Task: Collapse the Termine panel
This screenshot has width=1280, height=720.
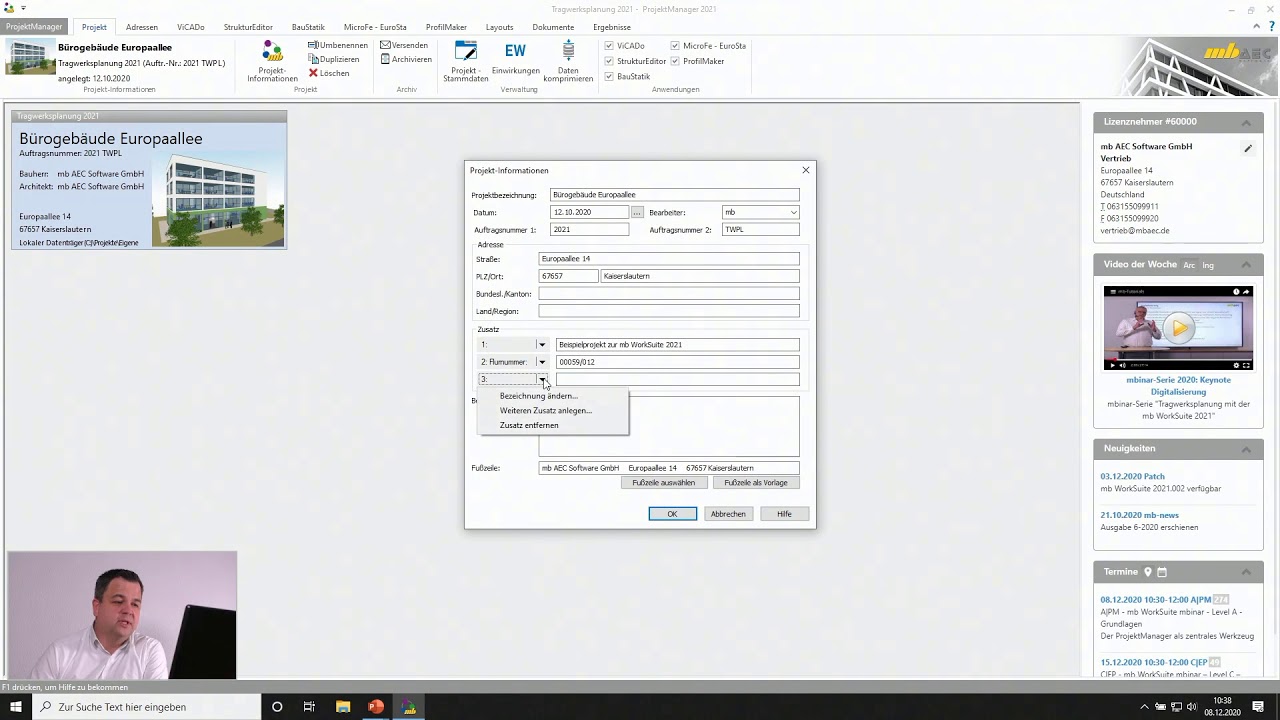Action: (1246, 572)
